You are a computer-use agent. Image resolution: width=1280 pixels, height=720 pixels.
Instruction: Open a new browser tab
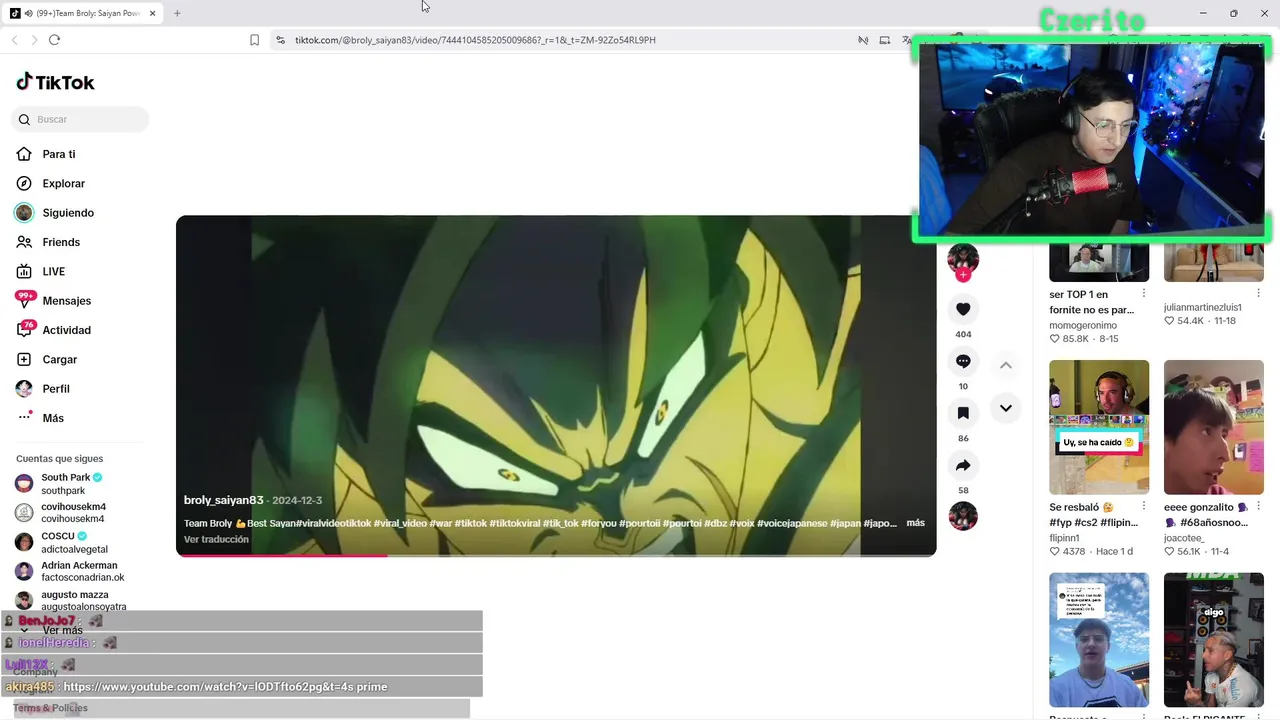(177, 13)
